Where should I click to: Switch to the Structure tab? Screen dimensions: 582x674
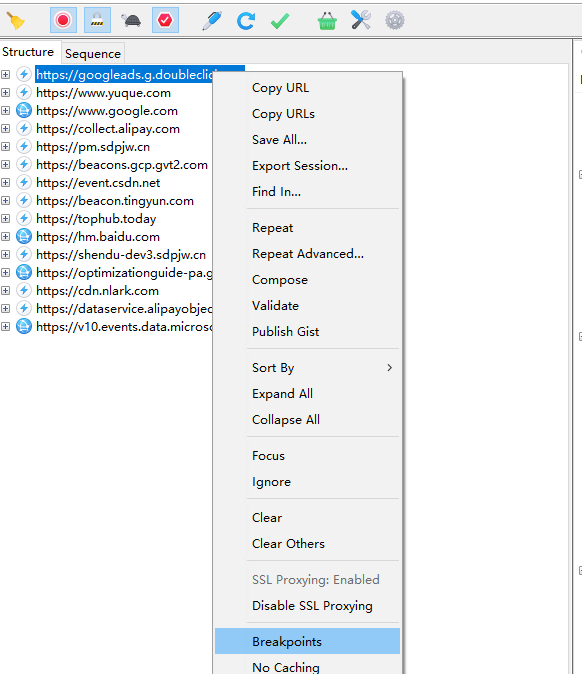tap(28, 52)
